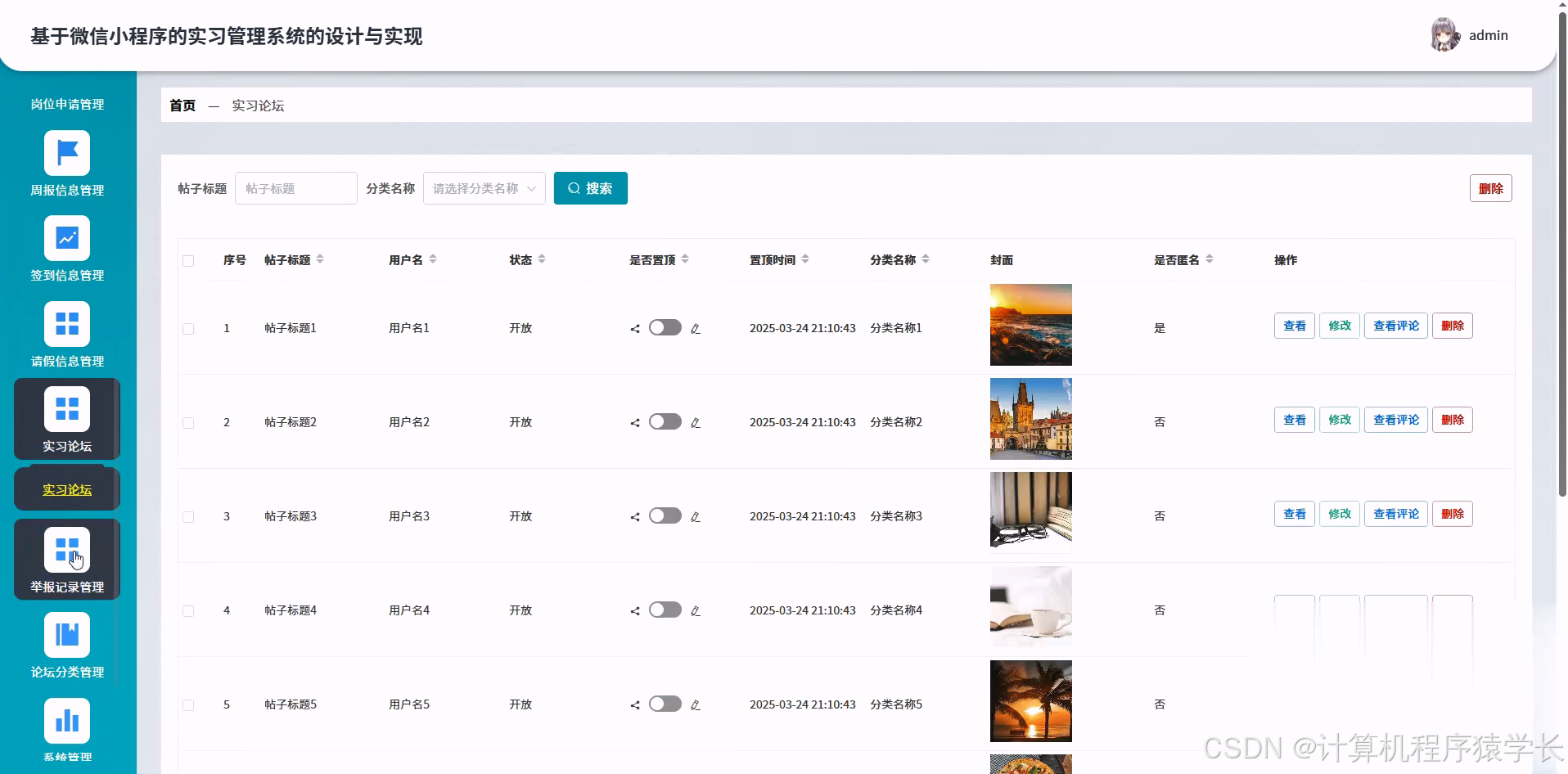The height and width of the screenshot is (774, 1568).
Task: Go to 首页 in the breadcrumb
Action: click(182, 105)
